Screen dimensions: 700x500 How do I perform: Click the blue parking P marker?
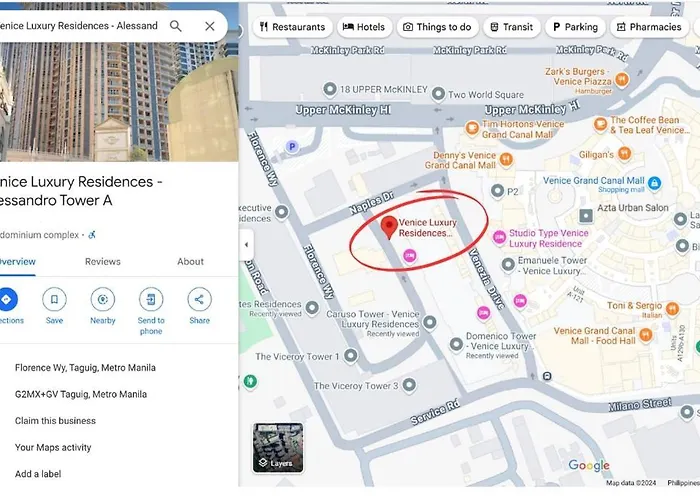(292, 146)
